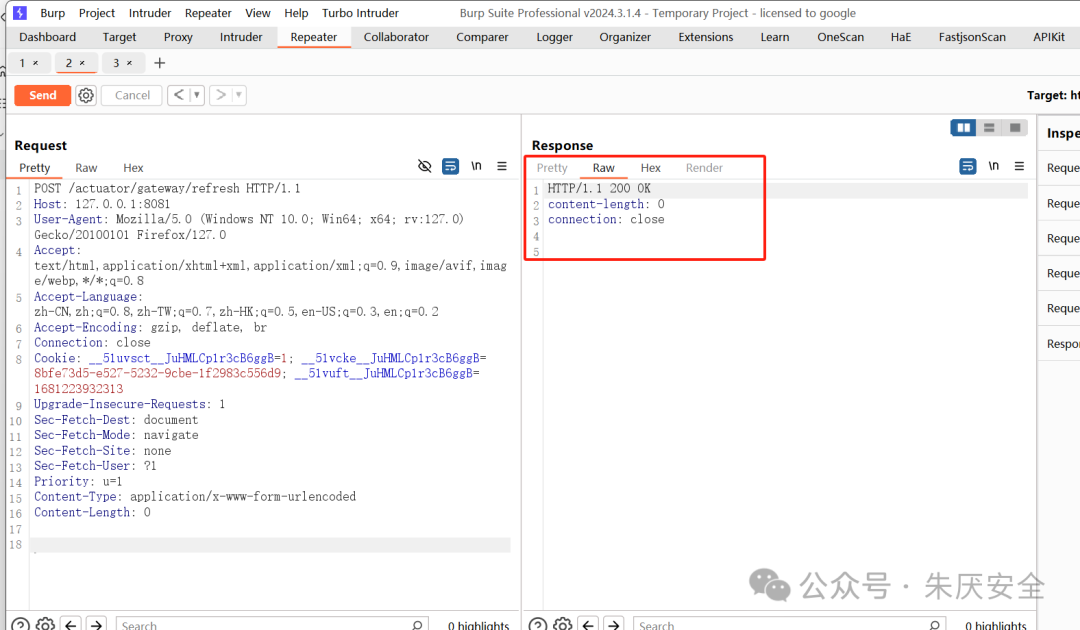Open Request search help icon

[21, 624]
